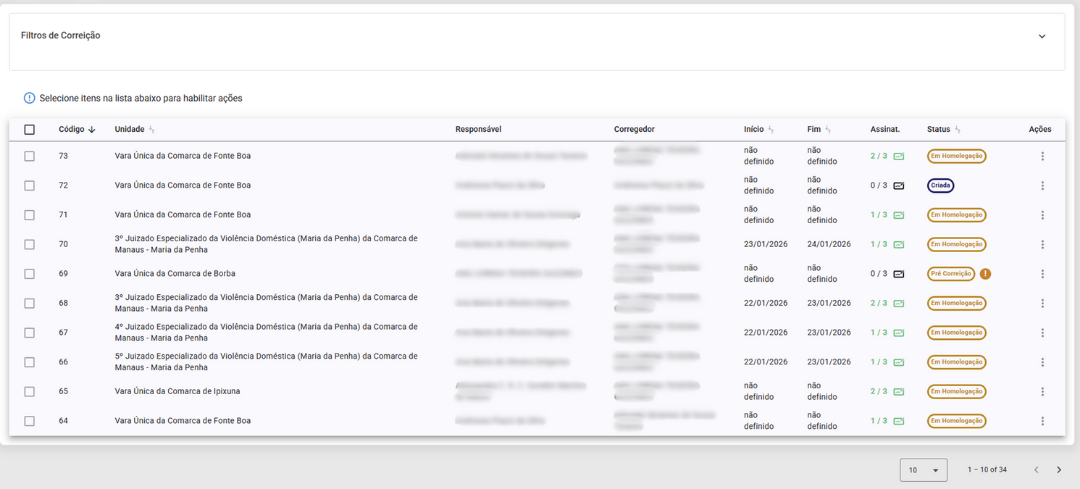Screen dimensions: 1080x489
Task: Click the info icon beside selection hint
Action: click(x=29, y=98)
